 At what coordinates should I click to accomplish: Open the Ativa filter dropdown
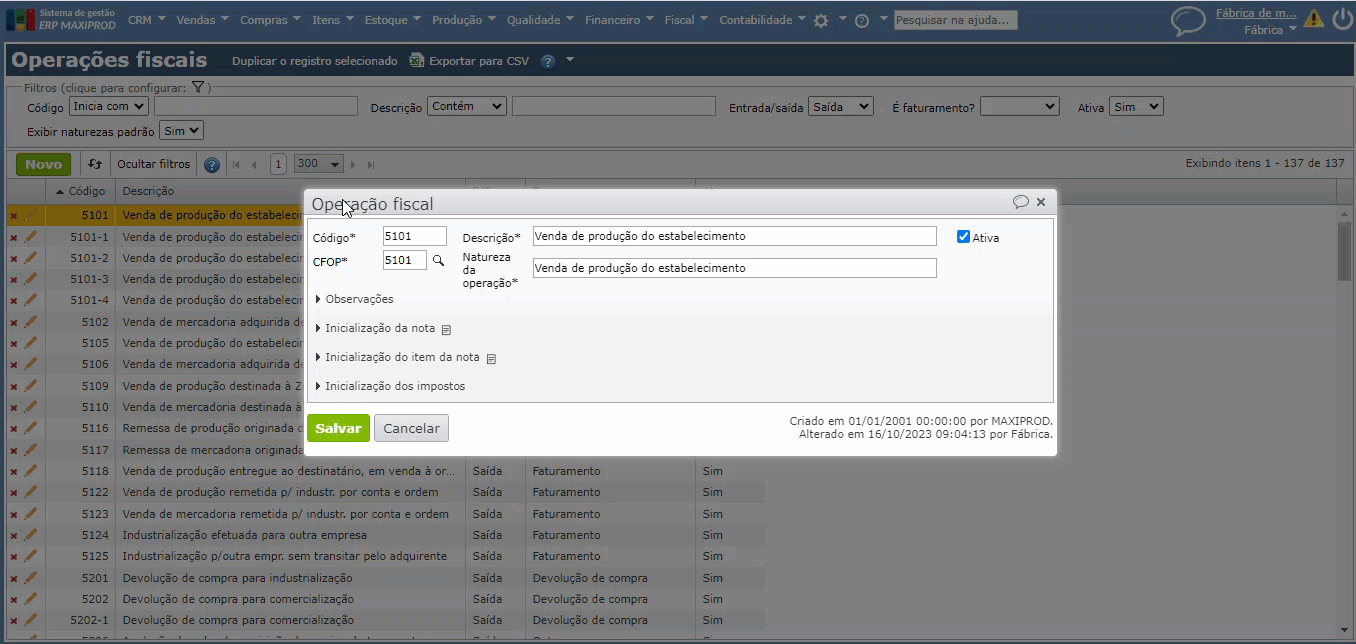pos(1136,106)
